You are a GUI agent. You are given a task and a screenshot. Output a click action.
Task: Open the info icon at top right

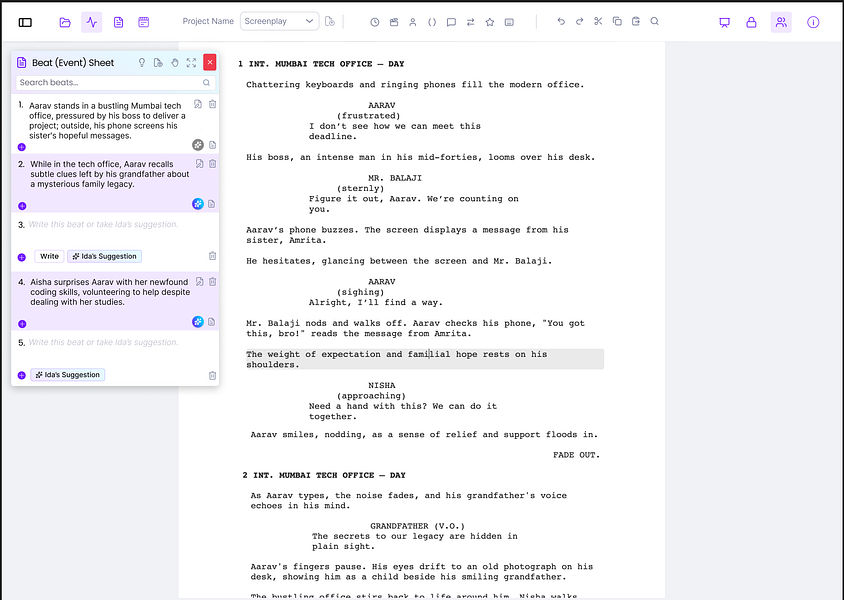813,22
